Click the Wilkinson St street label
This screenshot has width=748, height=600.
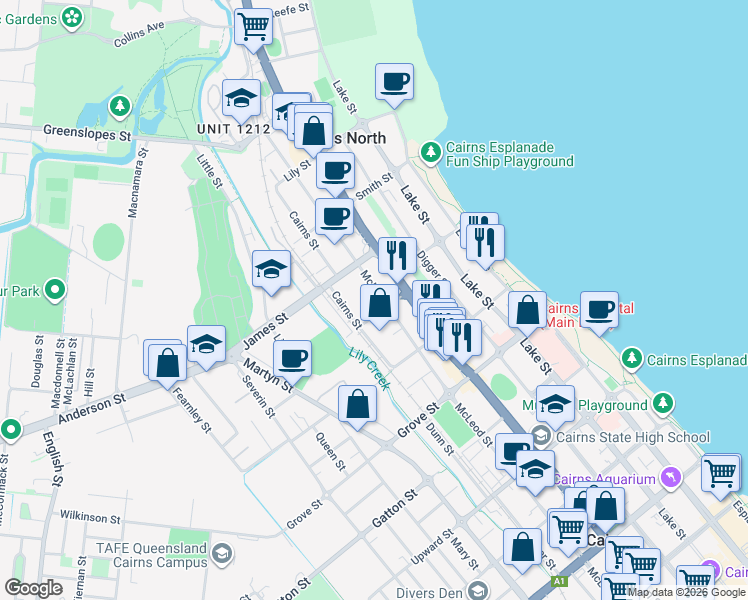90,517
